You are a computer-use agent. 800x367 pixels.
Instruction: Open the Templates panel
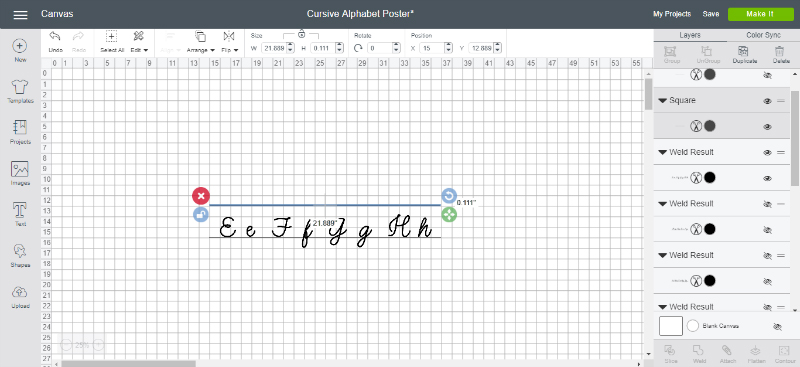20,87
